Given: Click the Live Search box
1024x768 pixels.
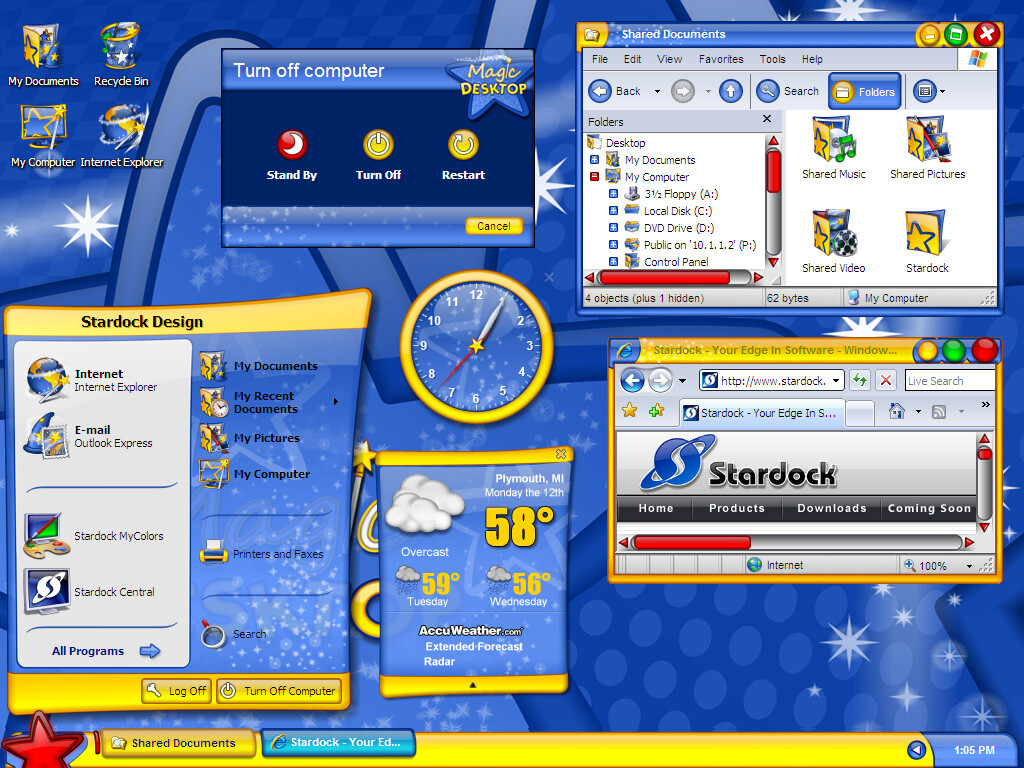Looking at the screenshot, I should point(950,381).
